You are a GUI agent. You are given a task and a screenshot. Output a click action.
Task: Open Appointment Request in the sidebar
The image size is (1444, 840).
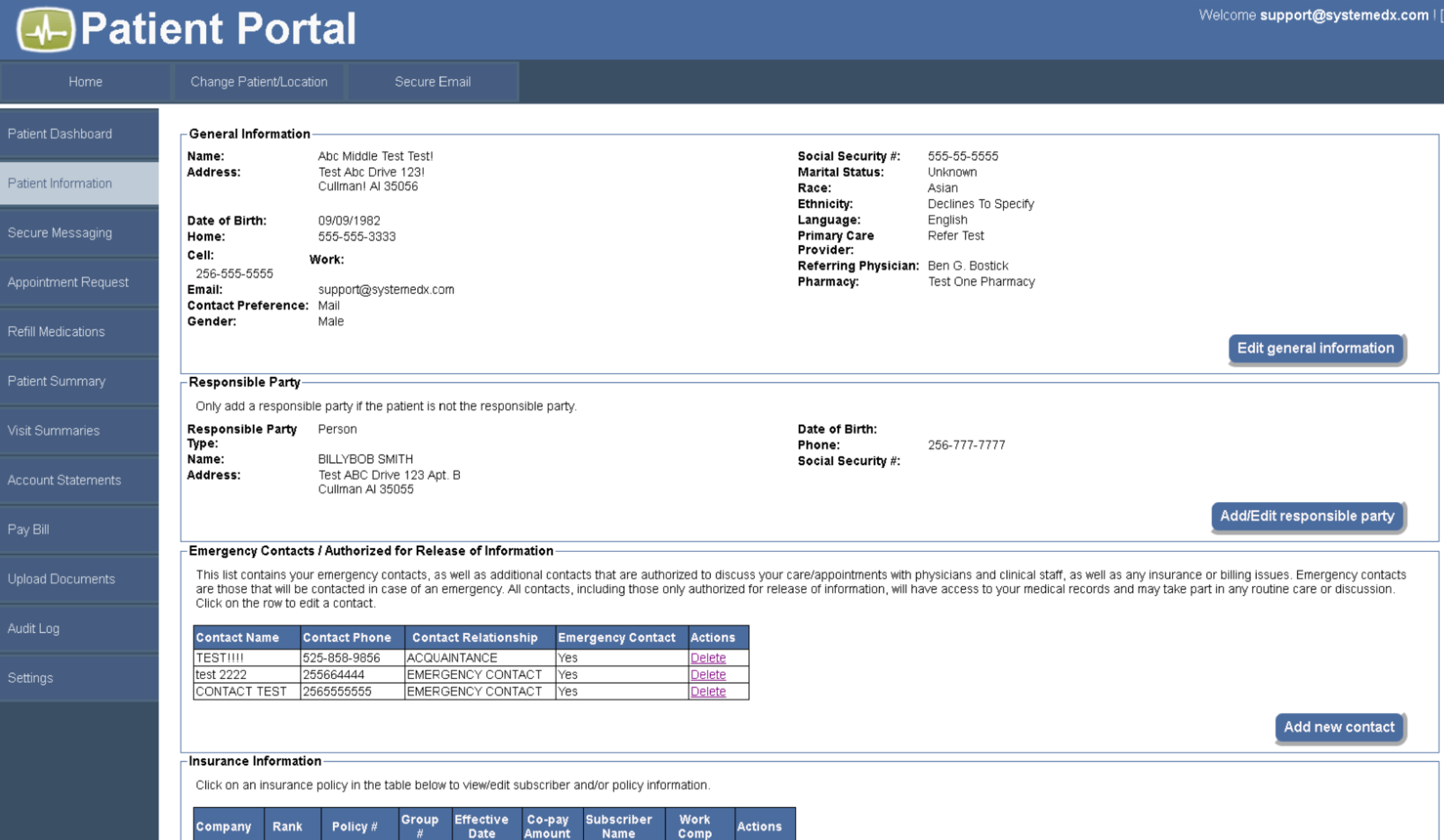68,282
